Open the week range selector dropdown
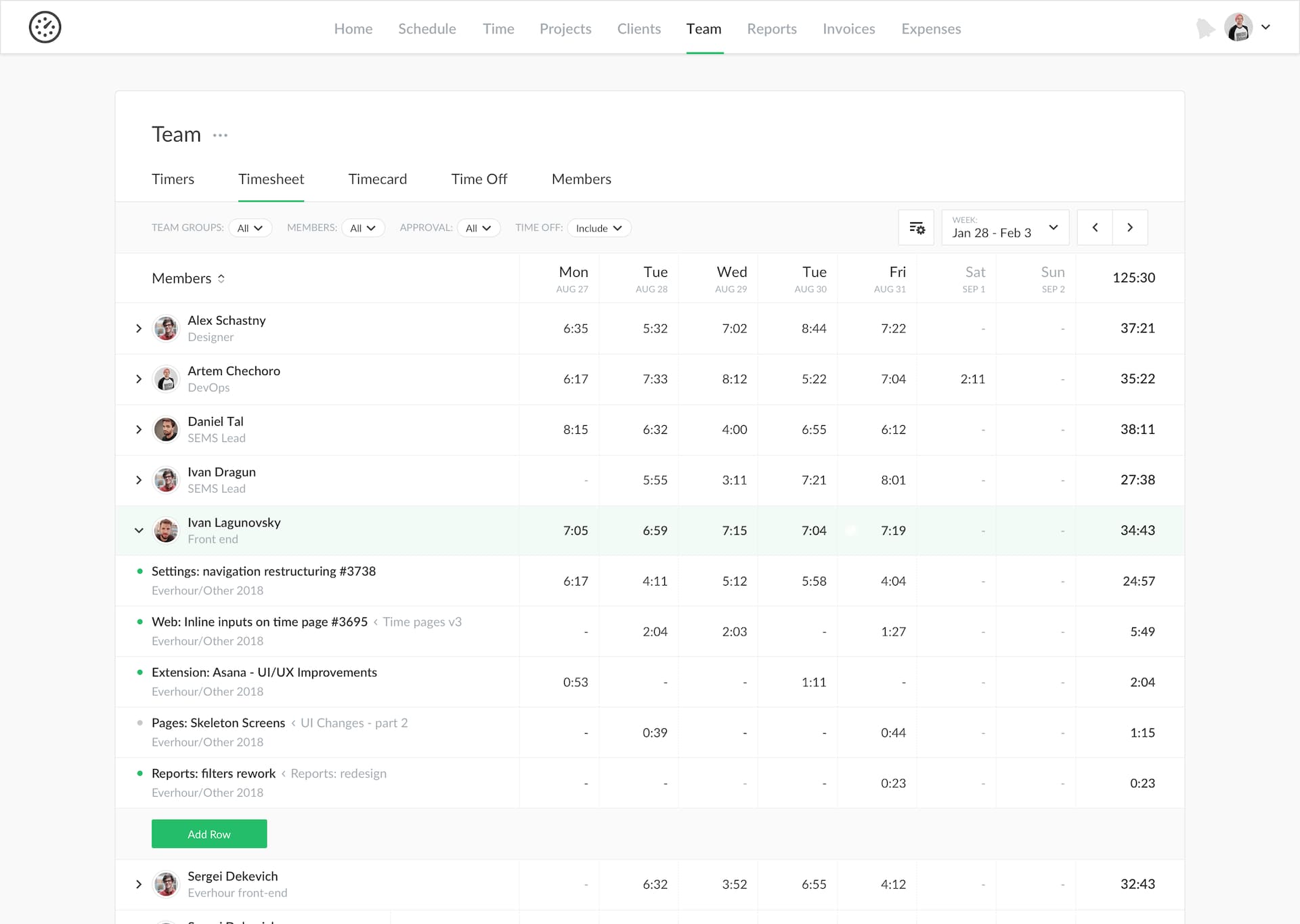The height and width of the screenshot is (924, 1300). tap(1005, 228)
